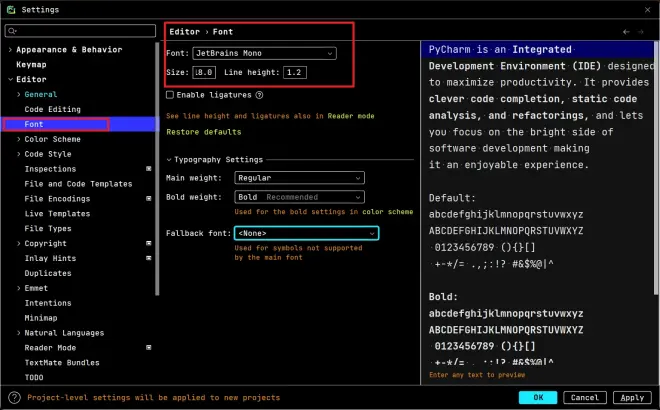Expand the General node arrow

point(19,94)
